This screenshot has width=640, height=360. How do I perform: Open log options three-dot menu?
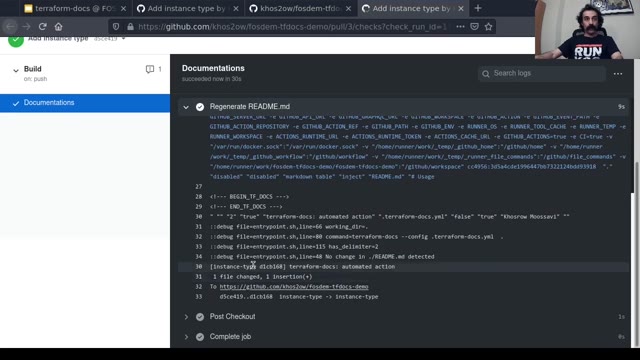(618, 74)
